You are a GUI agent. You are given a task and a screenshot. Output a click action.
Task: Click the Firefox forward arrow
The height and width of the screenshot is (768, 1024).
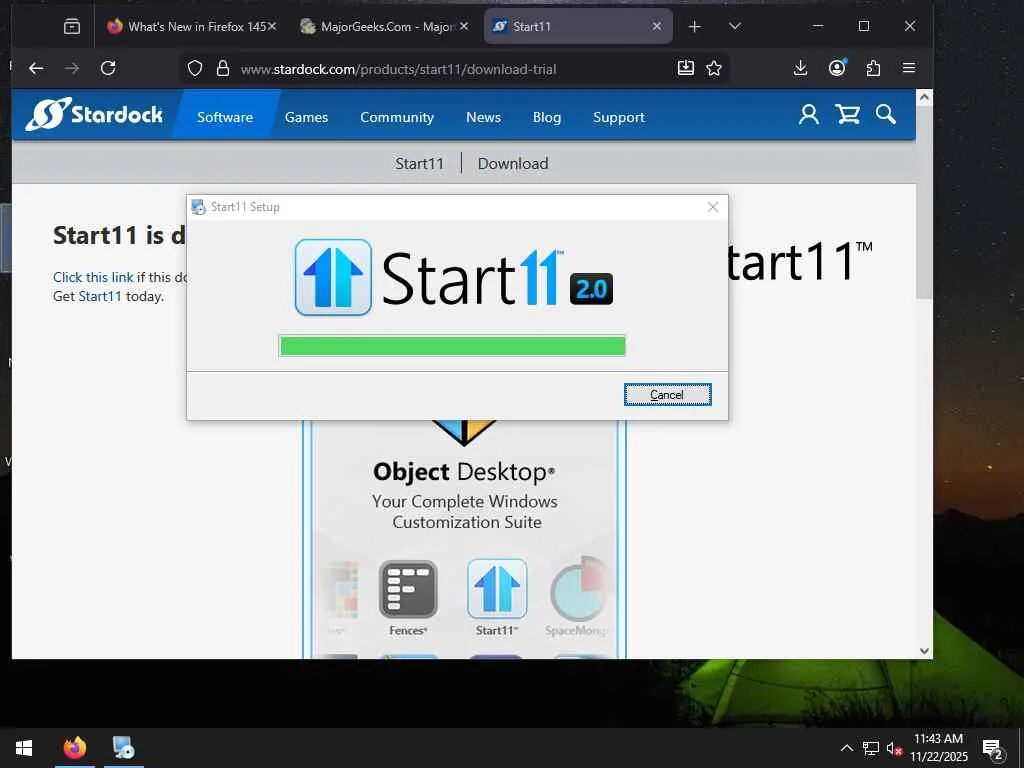(72, 68)
